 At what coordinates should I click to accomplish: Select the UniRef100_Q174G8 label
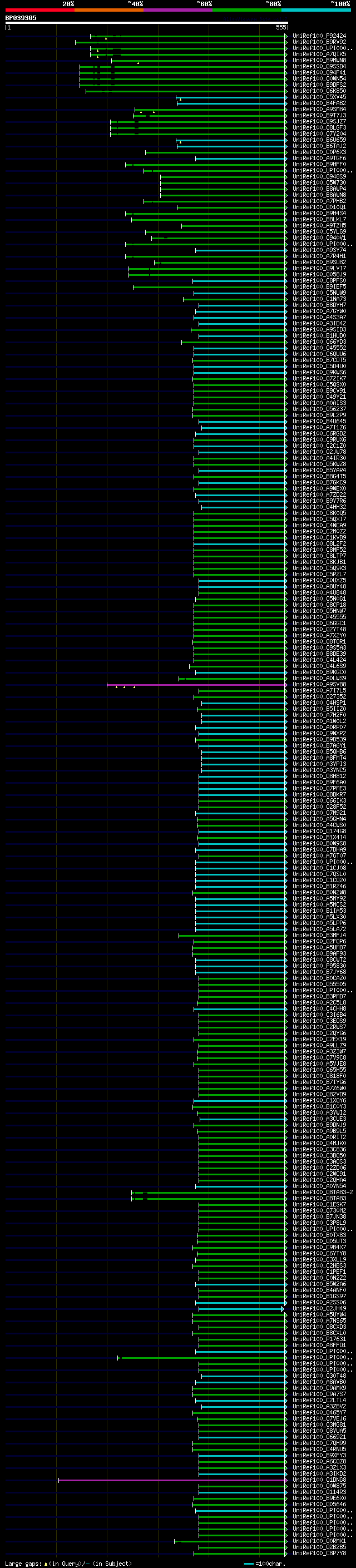tap(319, 831)
